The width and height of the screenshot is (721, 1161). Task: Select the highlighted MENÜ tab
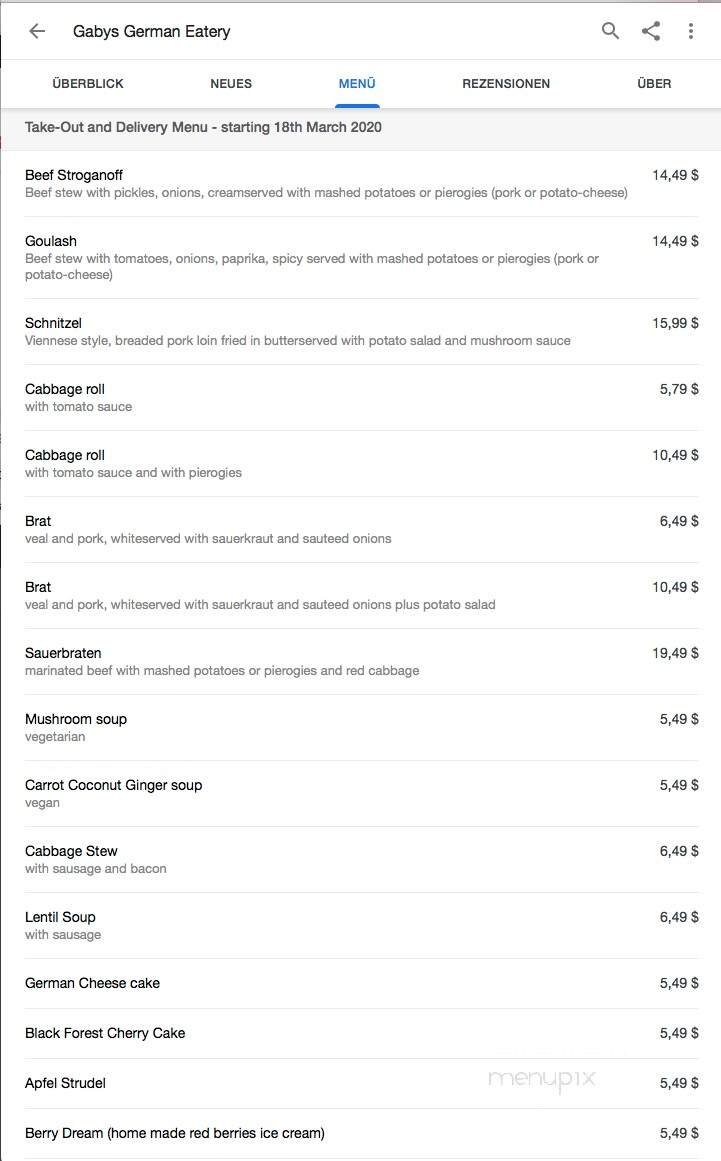pyautogui.click(x=357, y=84)
